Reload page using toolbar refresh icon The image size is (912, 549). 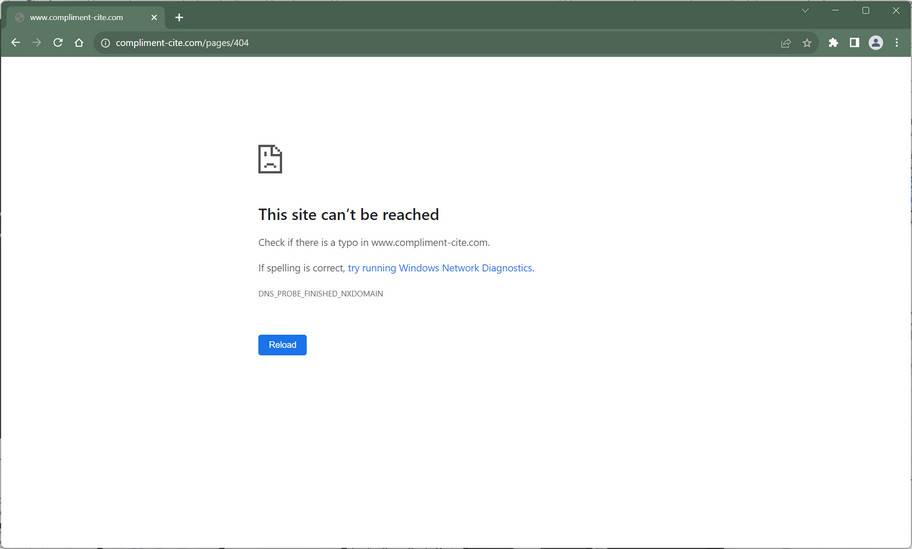pos(58,42)
